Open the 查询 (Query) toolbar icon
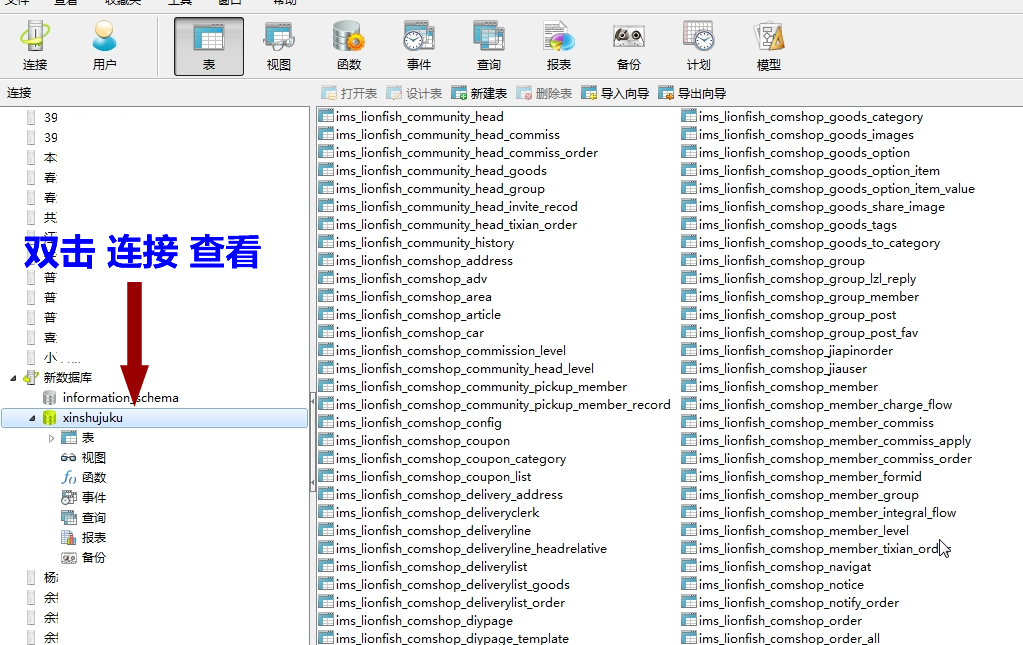The height and width of the screenshot is (645, 1023). coord(489,46)
